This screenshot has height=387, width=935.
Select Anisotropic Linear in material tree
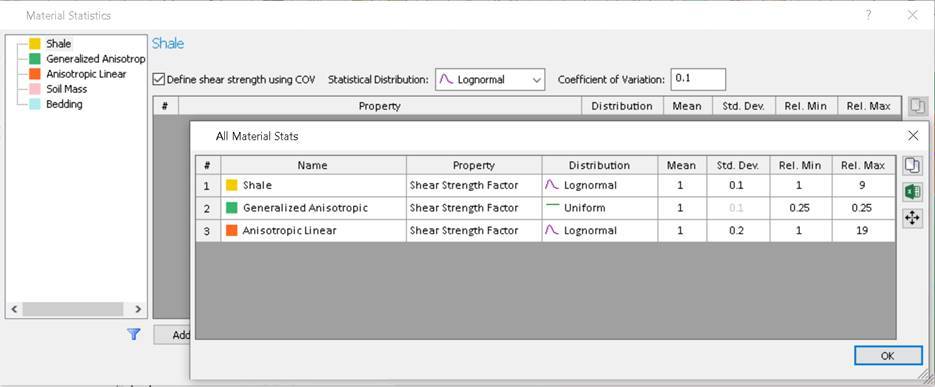(86, 74)
